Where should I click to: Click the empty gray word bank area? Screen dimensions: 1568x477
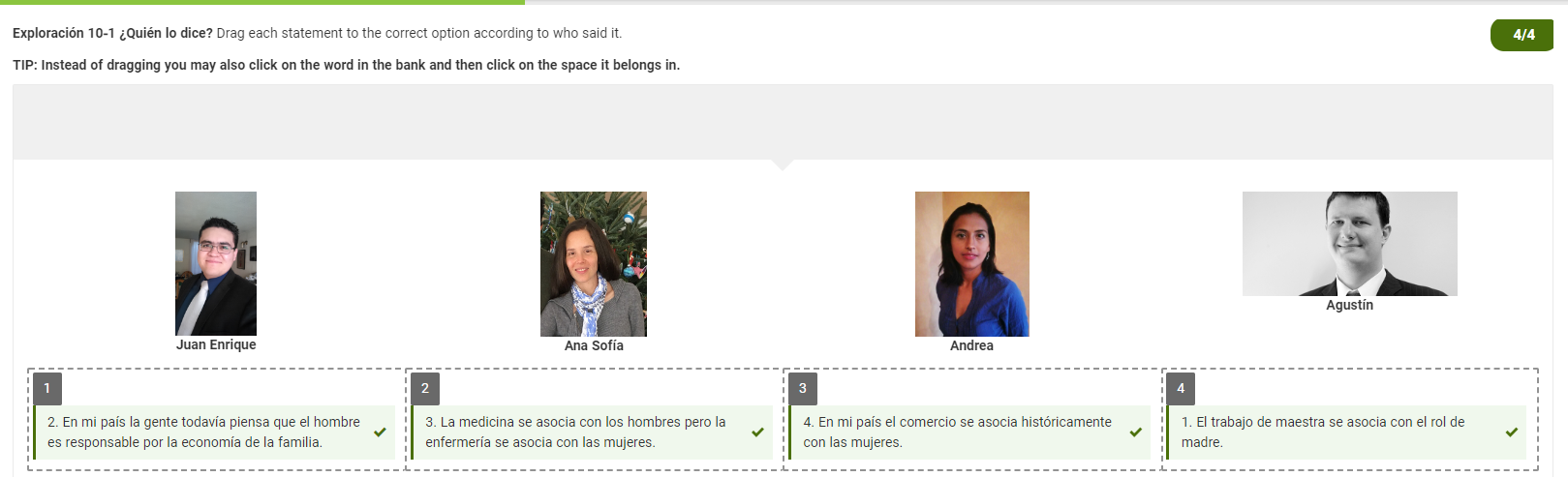[x=783, y=122]
